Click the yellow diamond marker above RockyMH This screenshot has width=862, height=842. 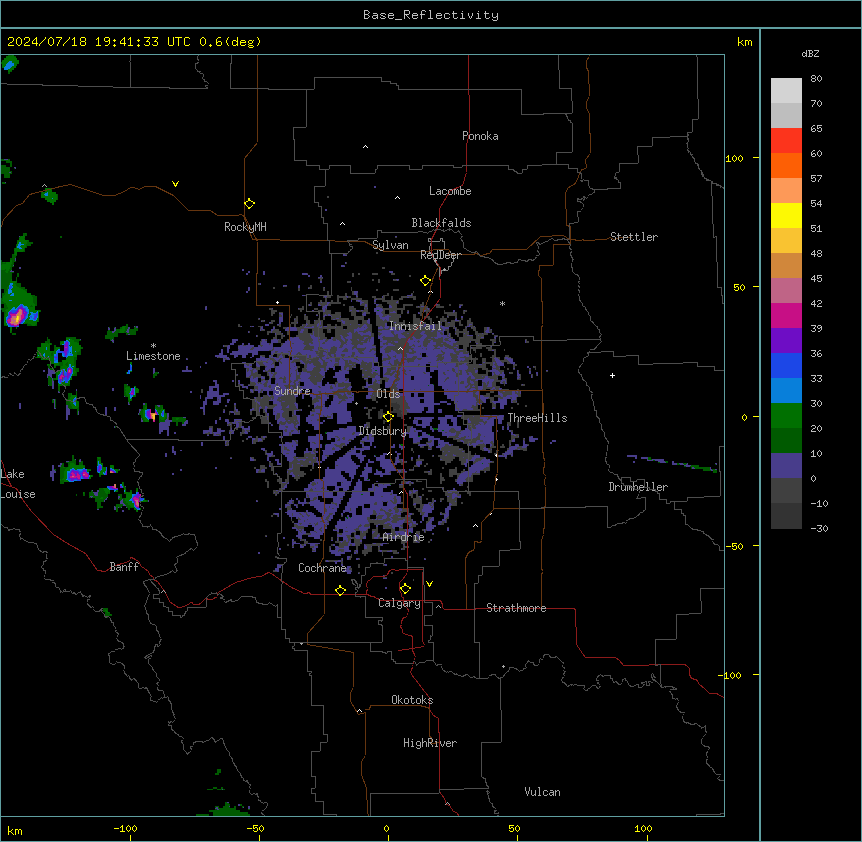249,204
